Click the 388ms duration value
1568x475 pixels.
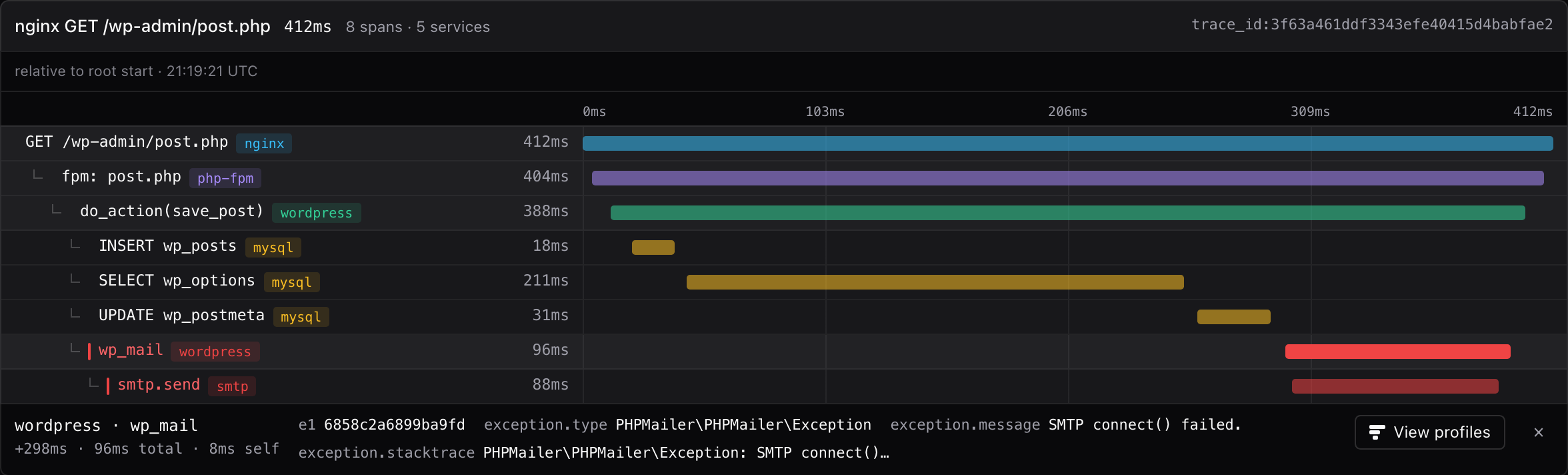click(546, 211)
